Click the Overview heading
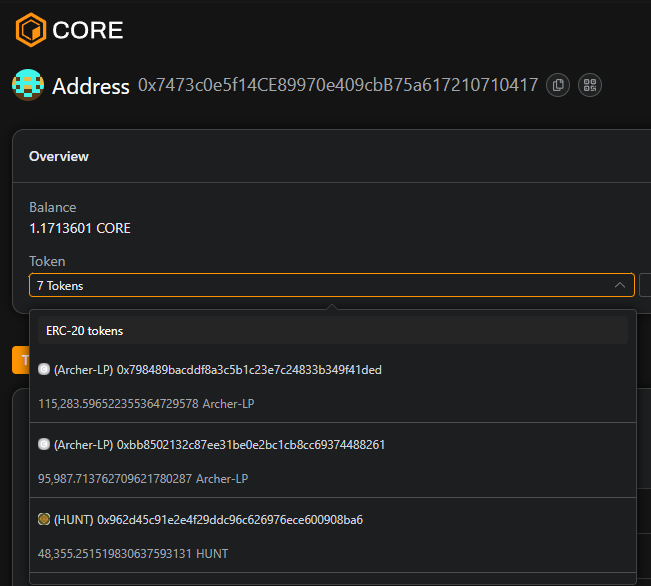This screenshot has height=586, width=651. point(59,157)
